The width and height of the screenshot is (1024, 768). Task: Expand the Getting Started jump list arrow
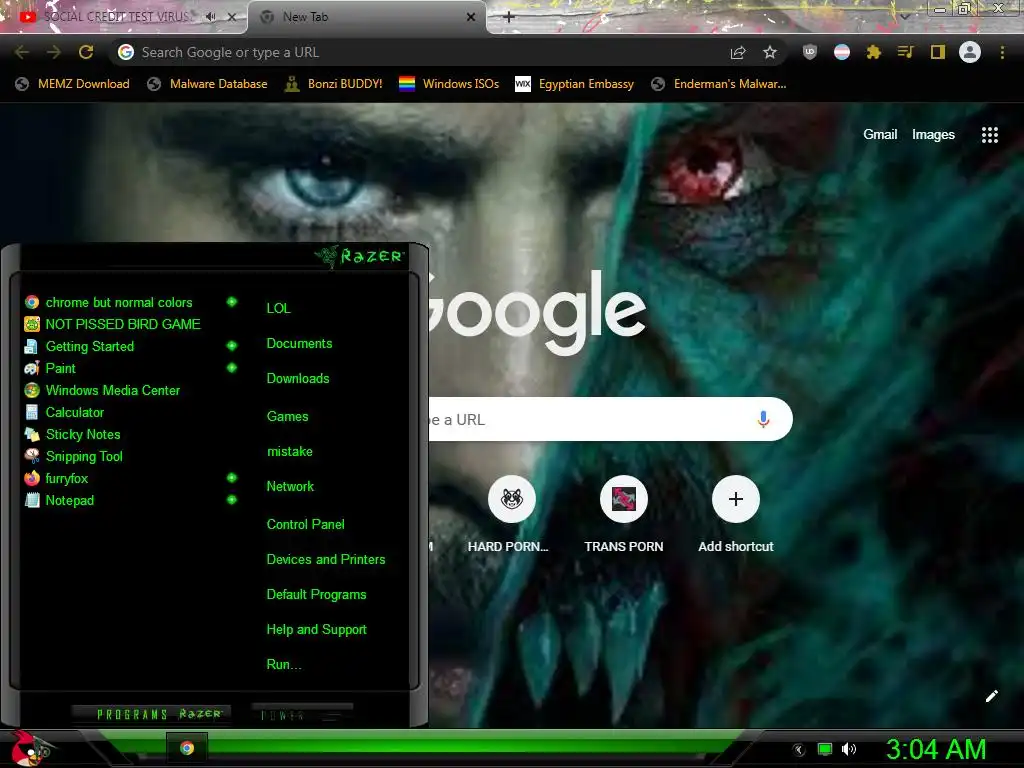[x=232, y=345]
